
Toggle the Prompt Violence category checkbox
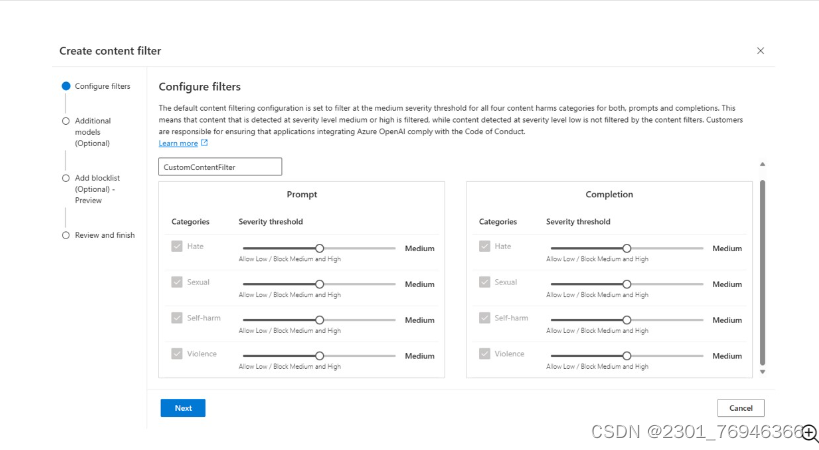pyautogui.click(x=177, y=353)
